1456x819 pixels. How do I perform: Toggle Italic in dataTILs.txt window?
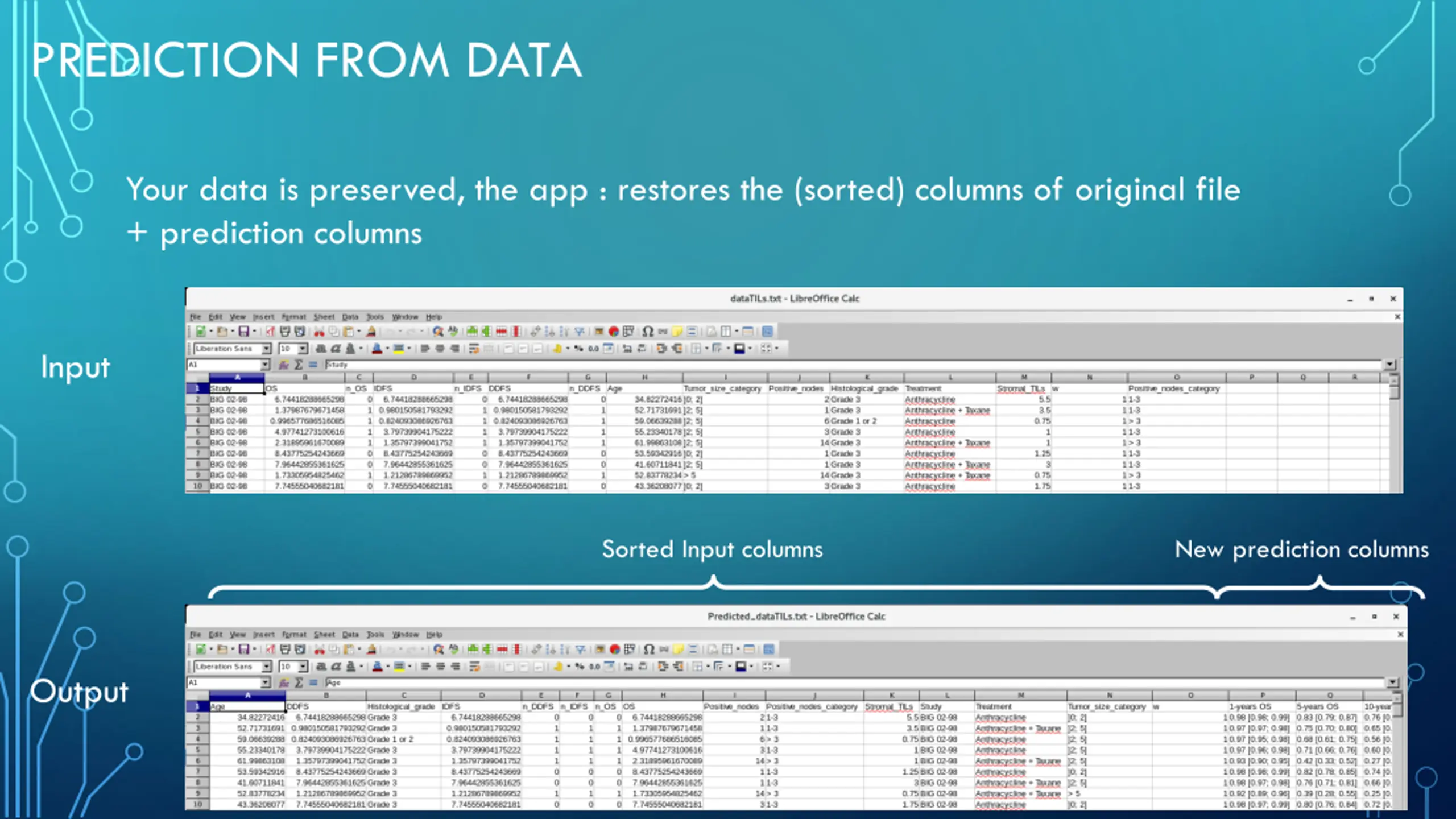pos(336,349)
